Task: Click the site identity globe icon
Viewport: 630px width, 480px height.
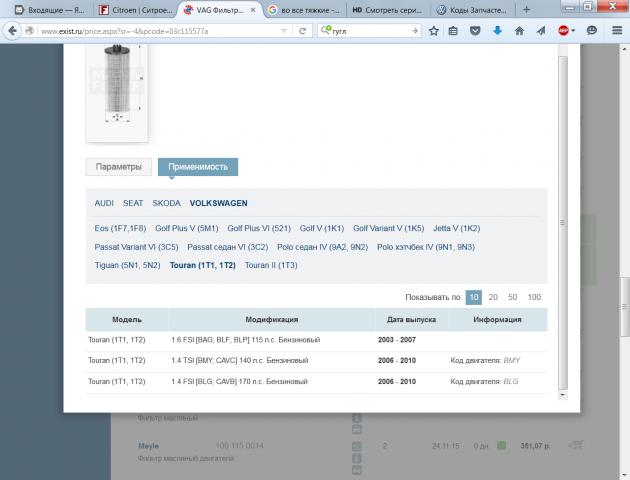Action: click(29, 31)
